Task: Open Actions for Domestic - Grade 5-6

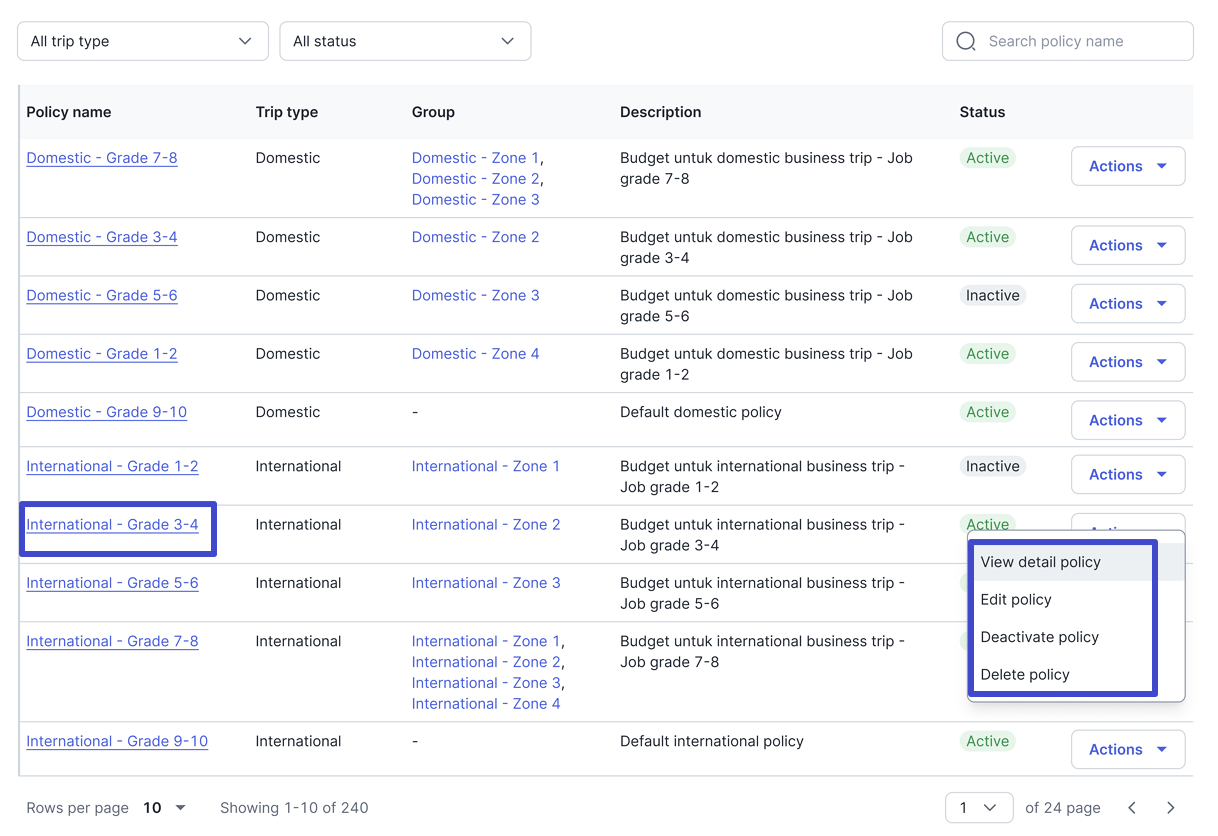Action: pyautogui.click(x=1127, y=304)
